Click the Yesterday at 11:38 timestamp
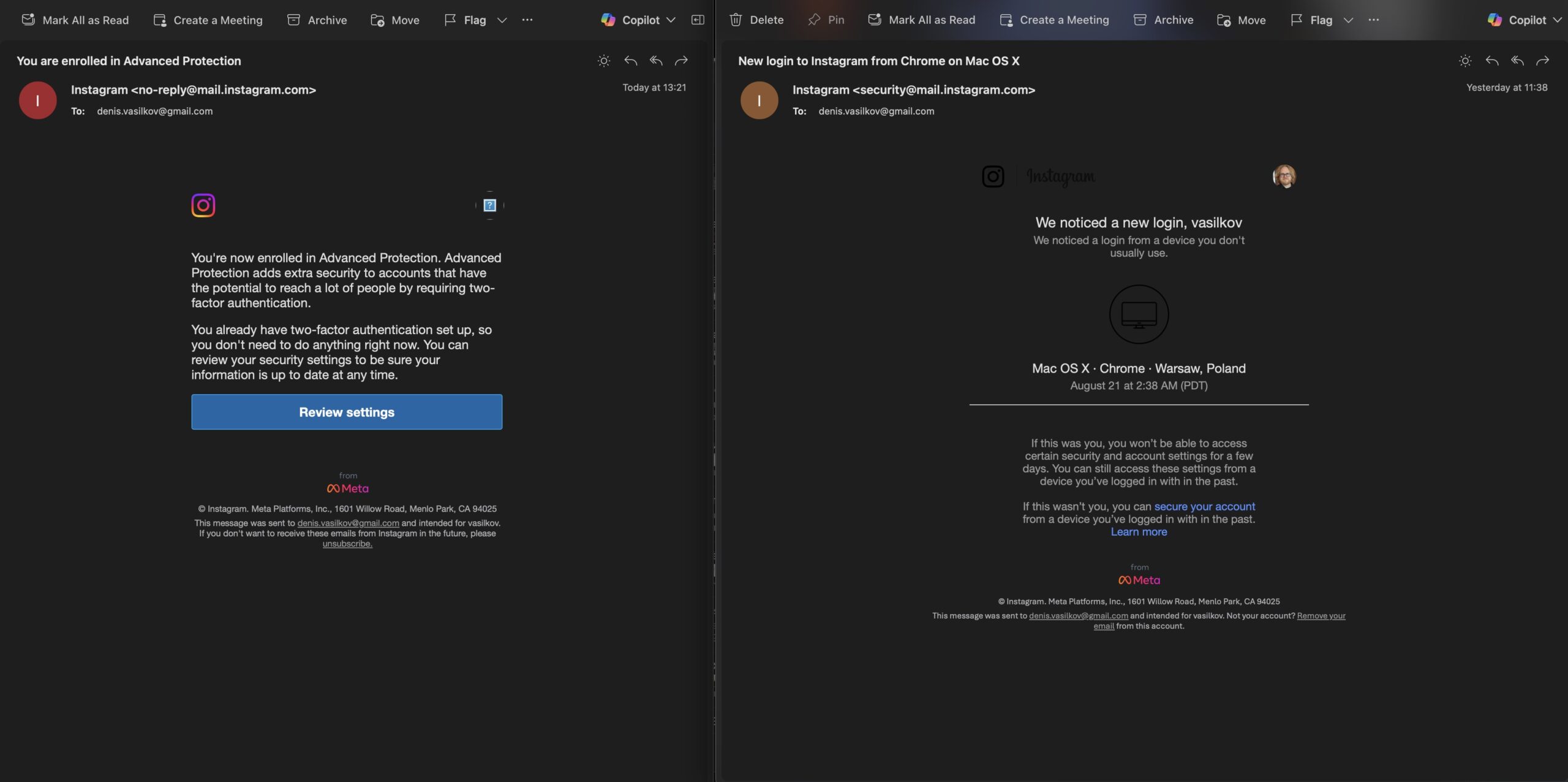 click(x=1507, y=88)
